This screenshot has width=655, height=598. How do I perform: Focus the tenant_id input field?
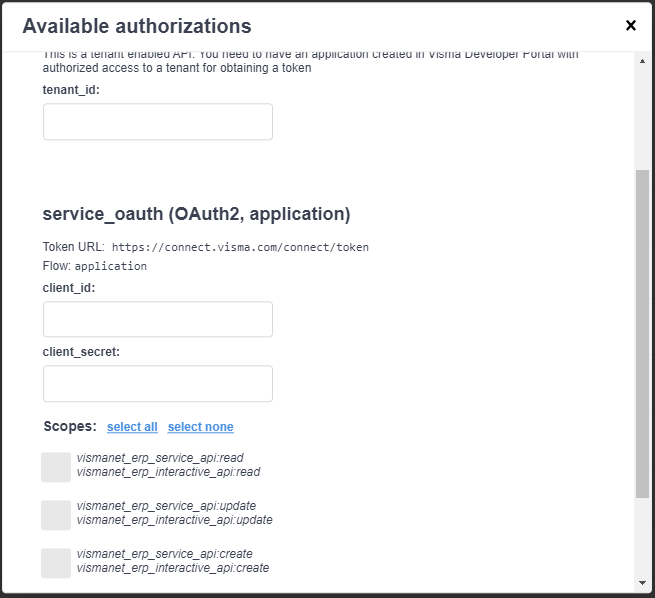point(158,122)
